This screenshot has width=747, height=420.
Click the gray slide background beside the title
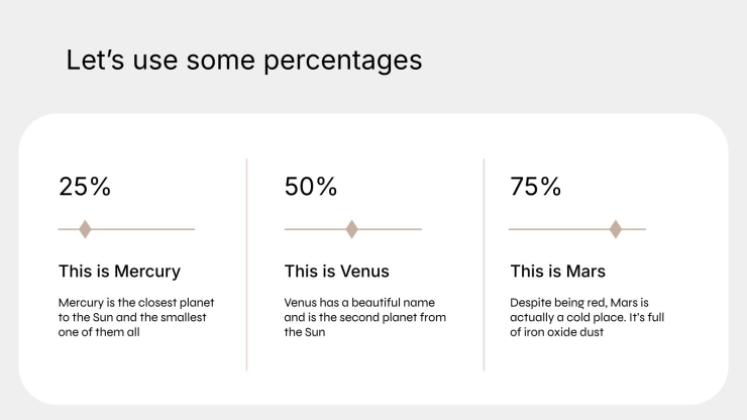[572, 60]
